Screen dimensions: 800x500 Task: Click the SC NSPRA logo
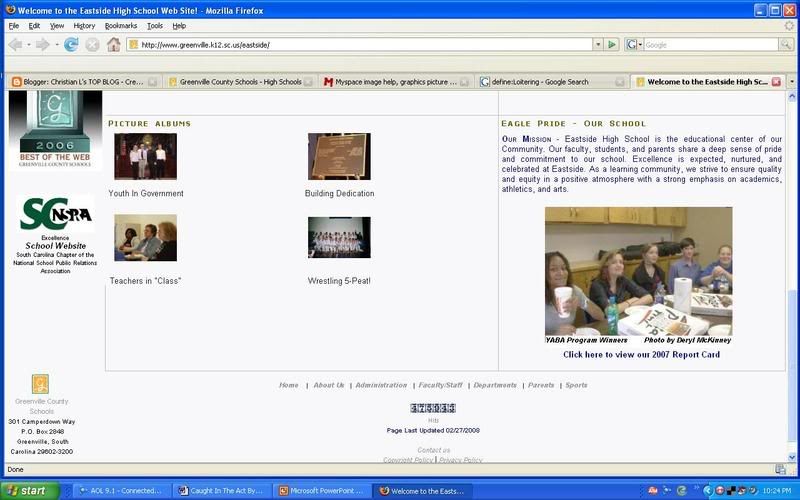click(x=55, y=213)
